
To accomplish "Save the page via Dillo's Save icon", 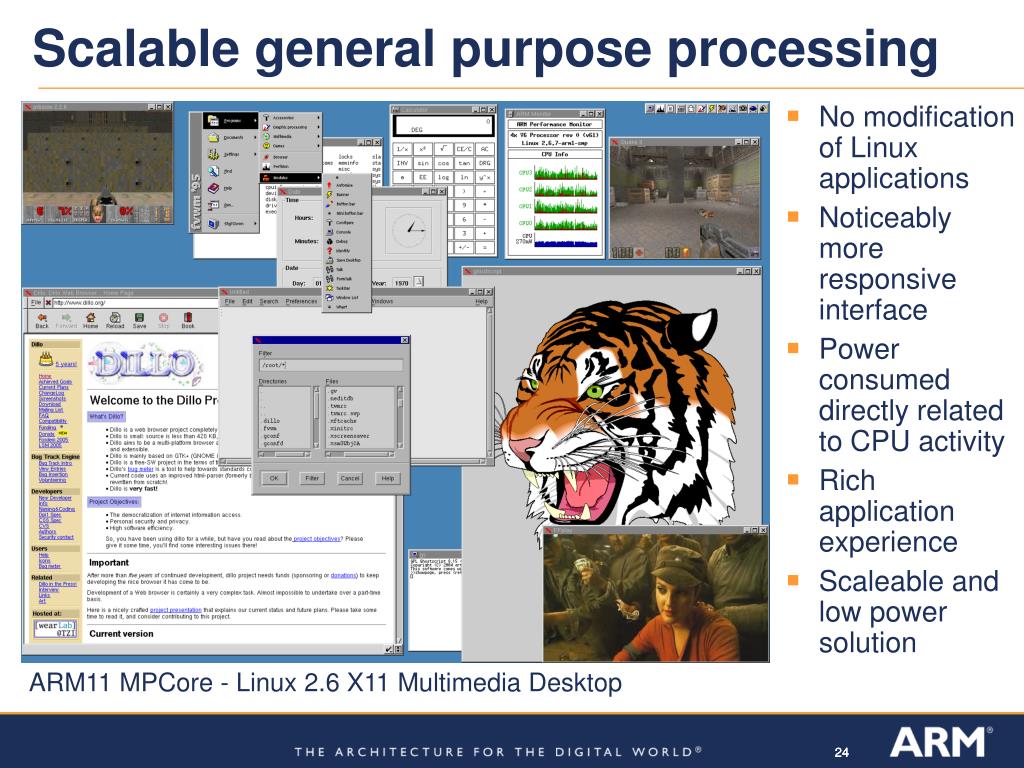I will pyautogui.click(x=139, y=320).
